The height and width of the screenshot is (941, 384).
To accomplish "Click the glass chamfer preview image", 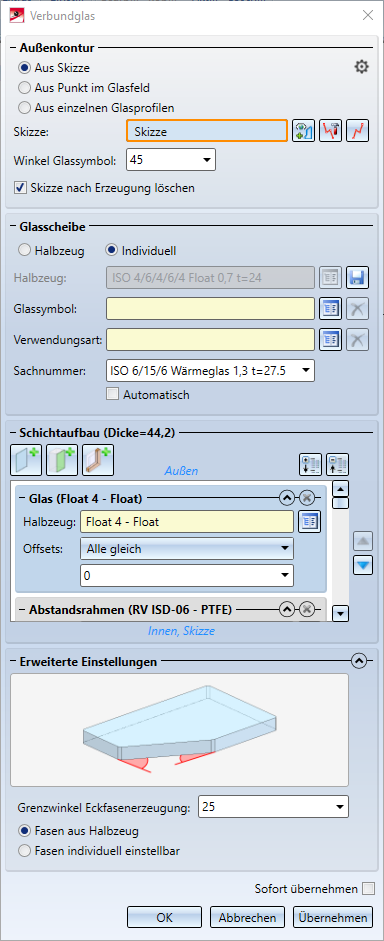I will tap(179, 730).
